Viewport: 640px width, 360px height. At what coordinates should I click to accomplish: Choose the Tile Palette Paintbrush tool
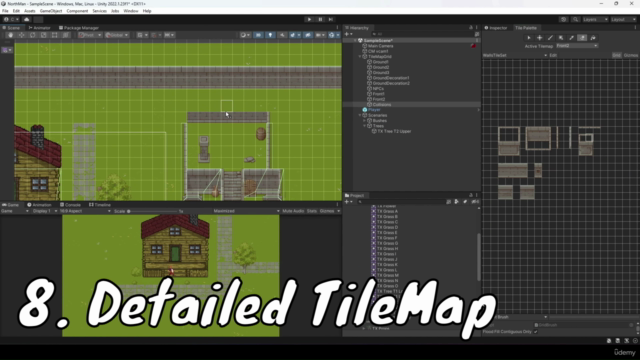550,38
